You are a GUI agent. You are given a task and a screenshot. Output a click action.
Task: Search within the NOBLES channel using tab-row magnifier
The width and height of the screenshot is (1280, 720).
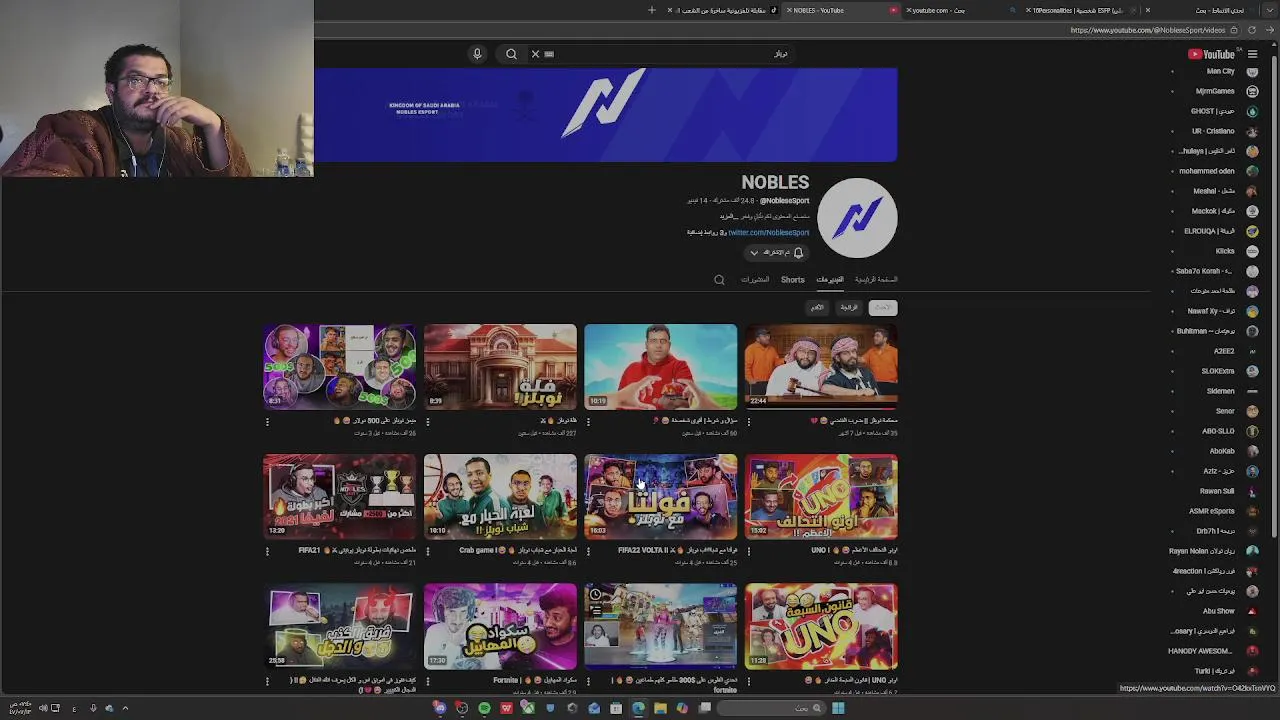719,280
